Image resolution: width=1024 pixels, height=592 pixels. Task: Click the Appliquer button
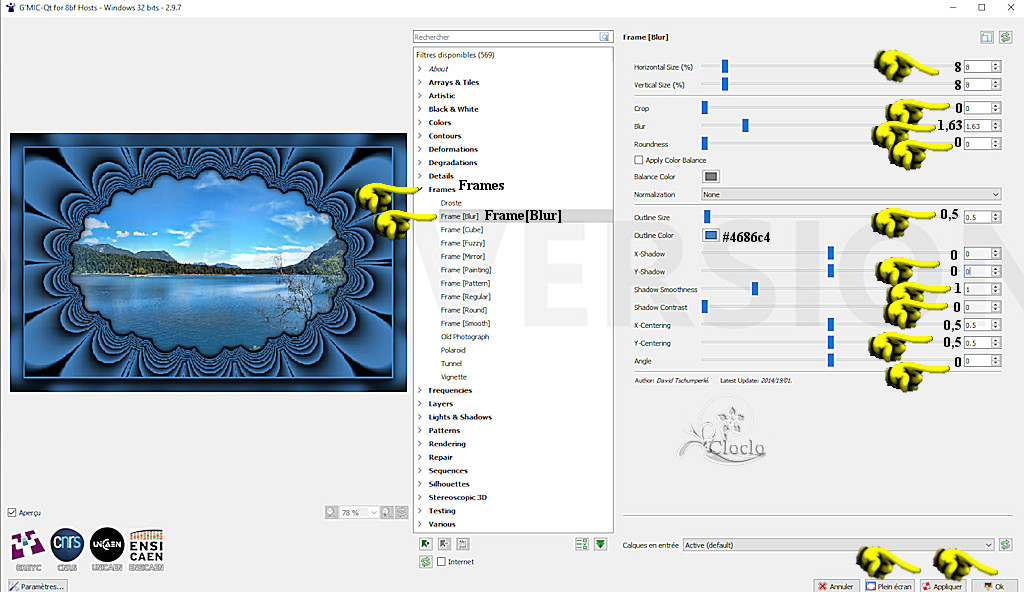pyautogui.click(x=944, y=586)
